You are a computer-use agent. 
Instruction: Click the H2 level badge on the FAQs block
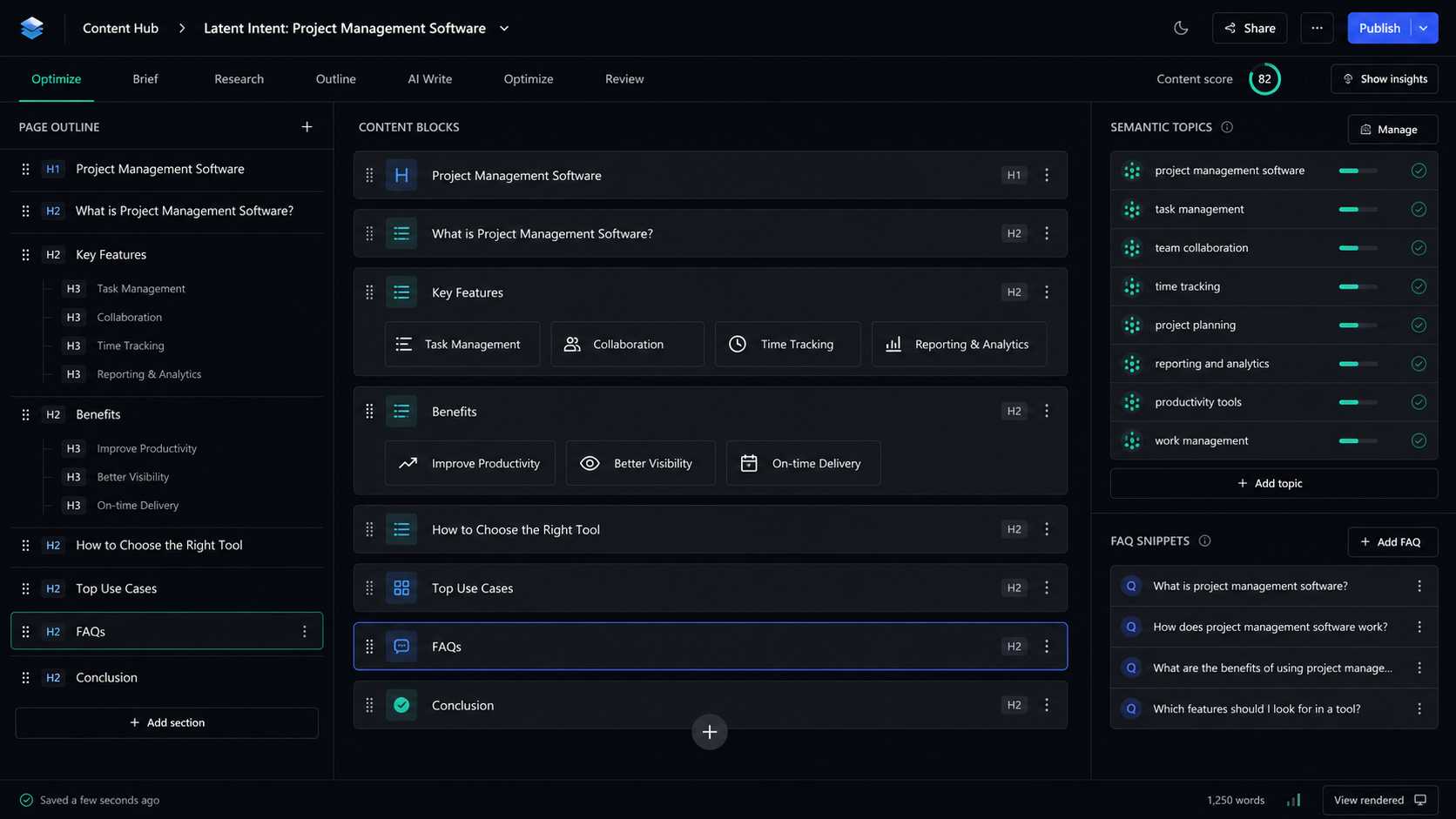point(1014,647)
